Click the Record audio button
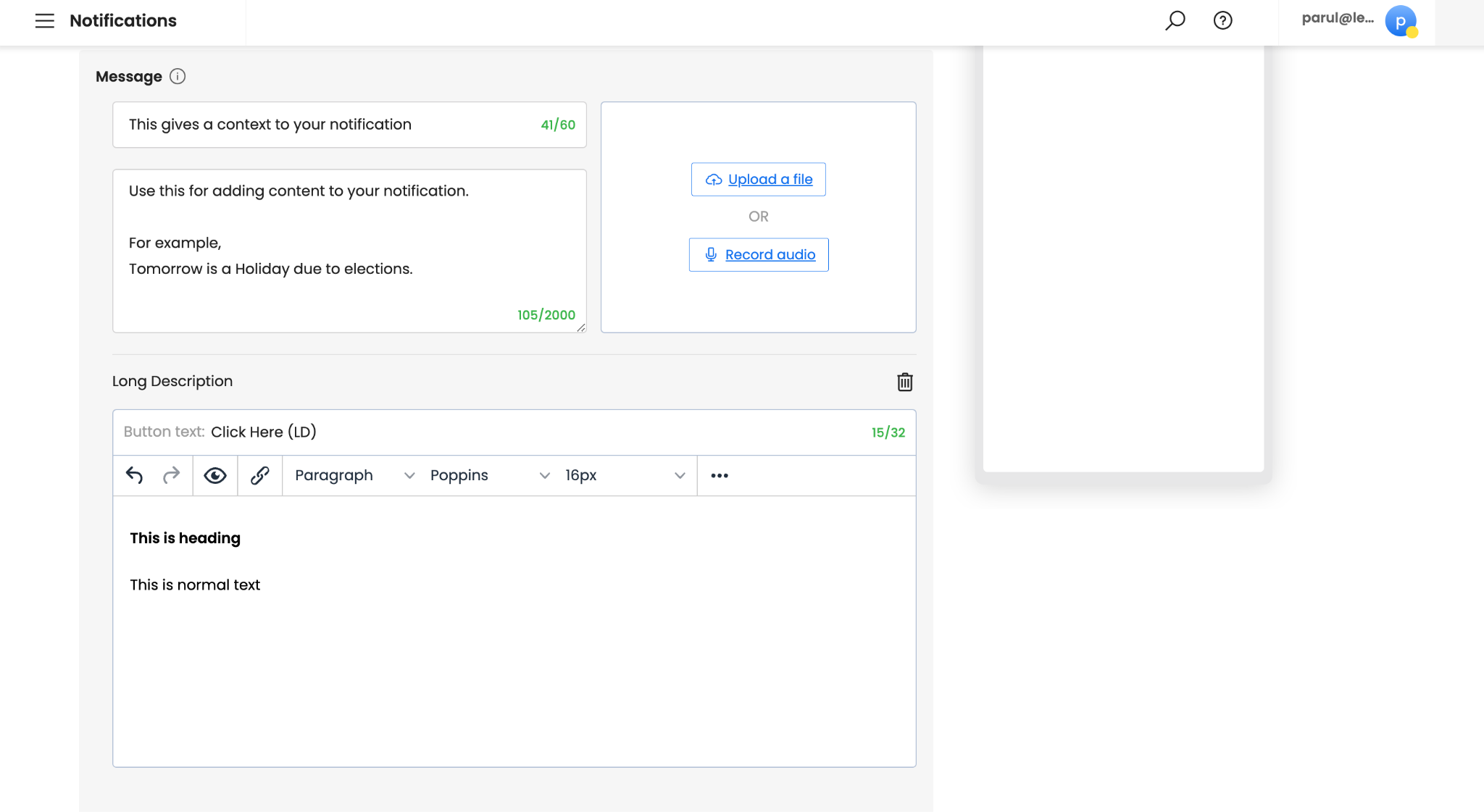 click(x=758, y=255)
